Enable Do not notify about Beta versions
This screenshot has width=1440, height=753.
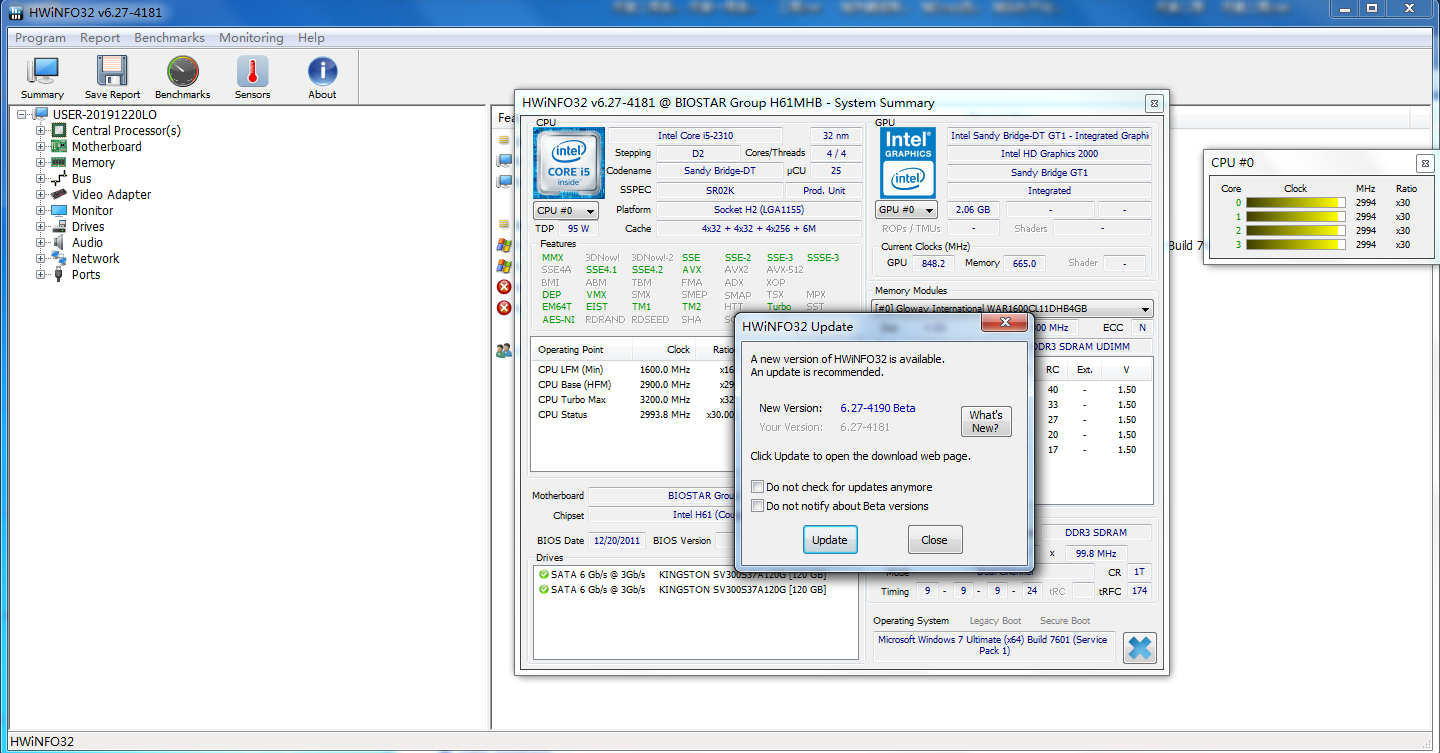point(758,506)
